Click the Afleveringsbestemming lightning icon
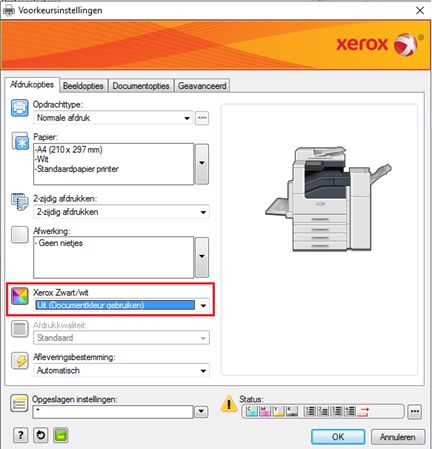Image resolution: width=432 pixels, height=449 pixels. [20, 361]
